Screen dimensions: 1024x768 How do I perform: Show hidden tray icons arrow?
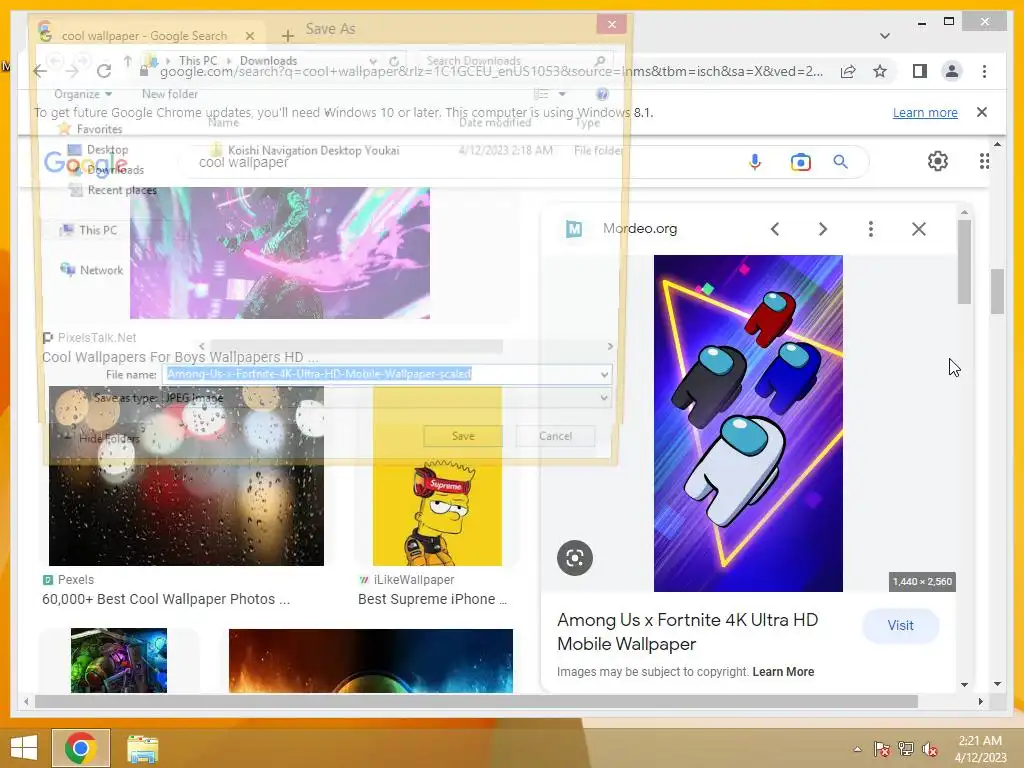[857, 749]
